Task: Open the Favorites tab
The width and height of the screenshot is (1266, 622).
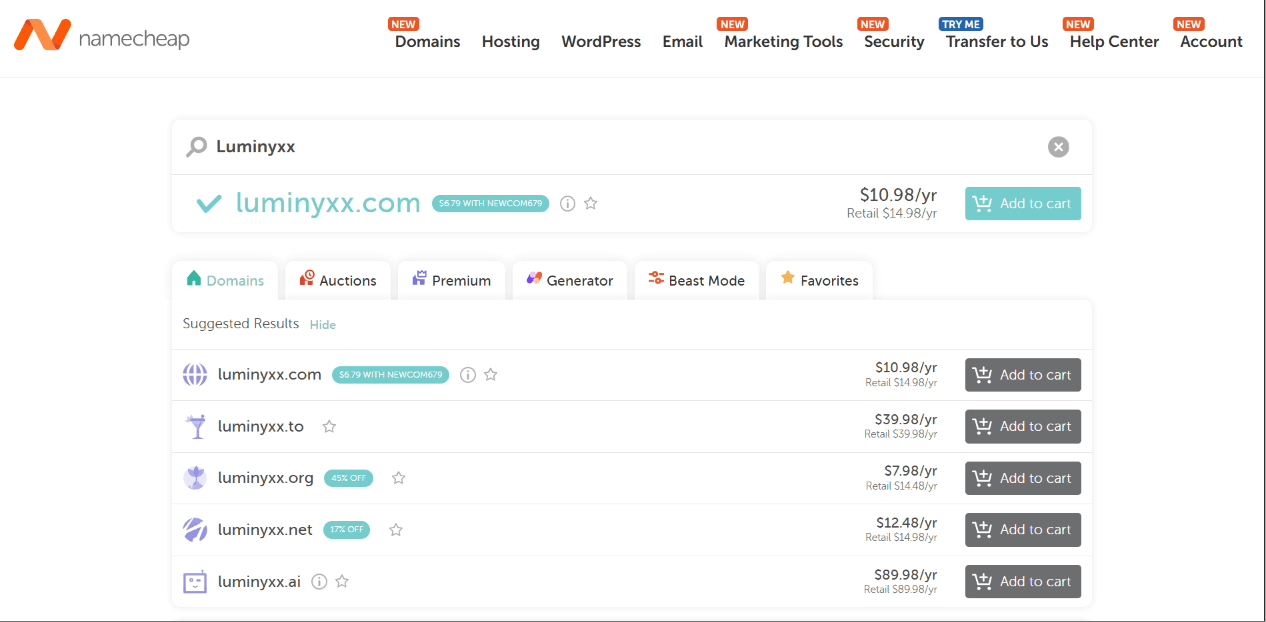Action: [x=820, y=280]
